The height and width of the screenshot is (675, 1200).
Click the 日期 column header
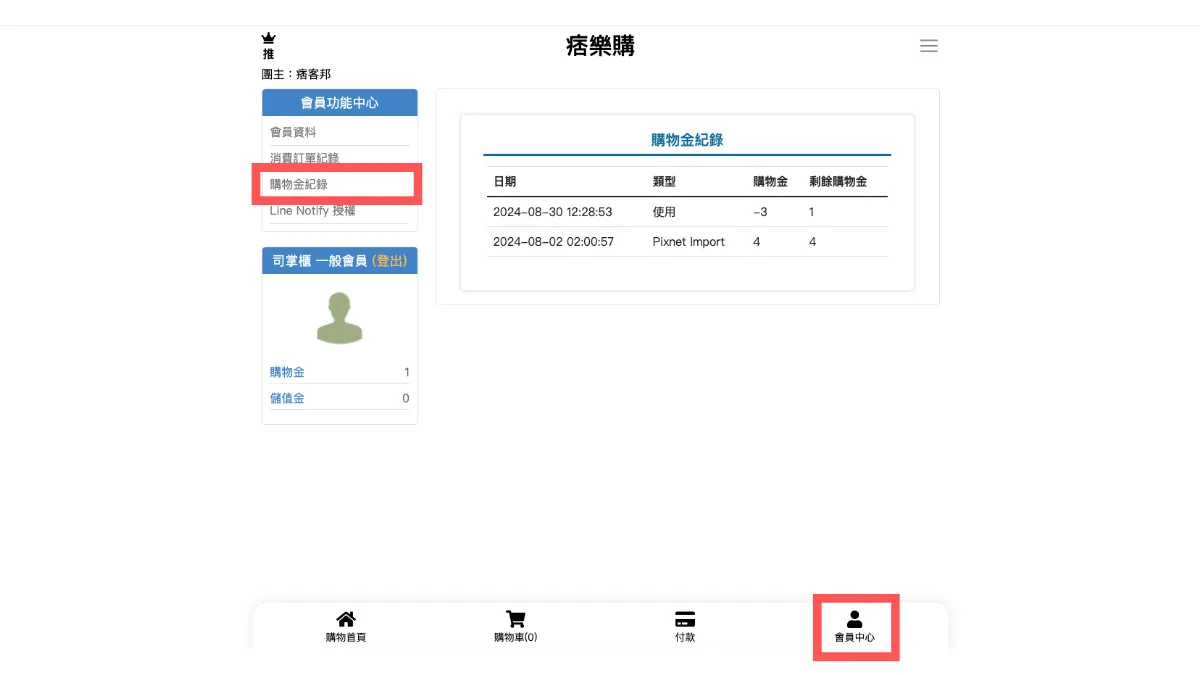click(x=505, y=182)
